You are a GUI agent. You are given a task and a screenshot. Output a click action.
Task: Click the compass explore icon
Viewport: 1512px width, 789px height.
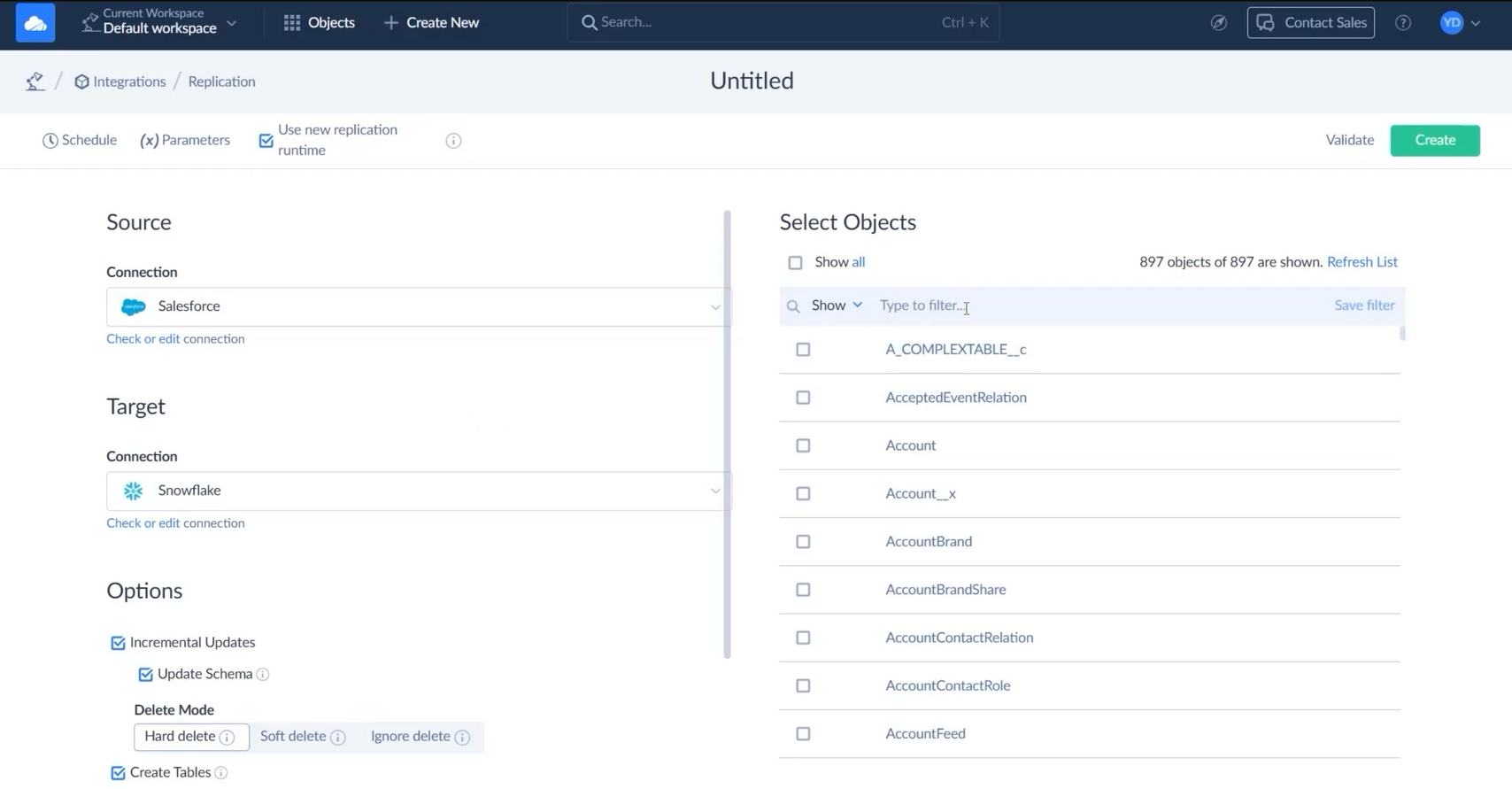1219,23
